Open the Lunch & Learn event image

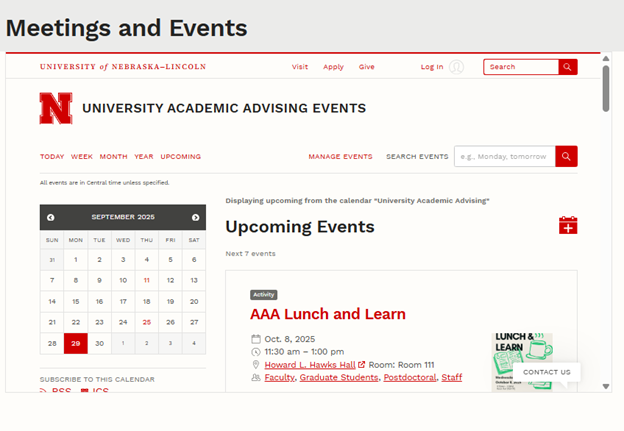(x=522, y=361)
